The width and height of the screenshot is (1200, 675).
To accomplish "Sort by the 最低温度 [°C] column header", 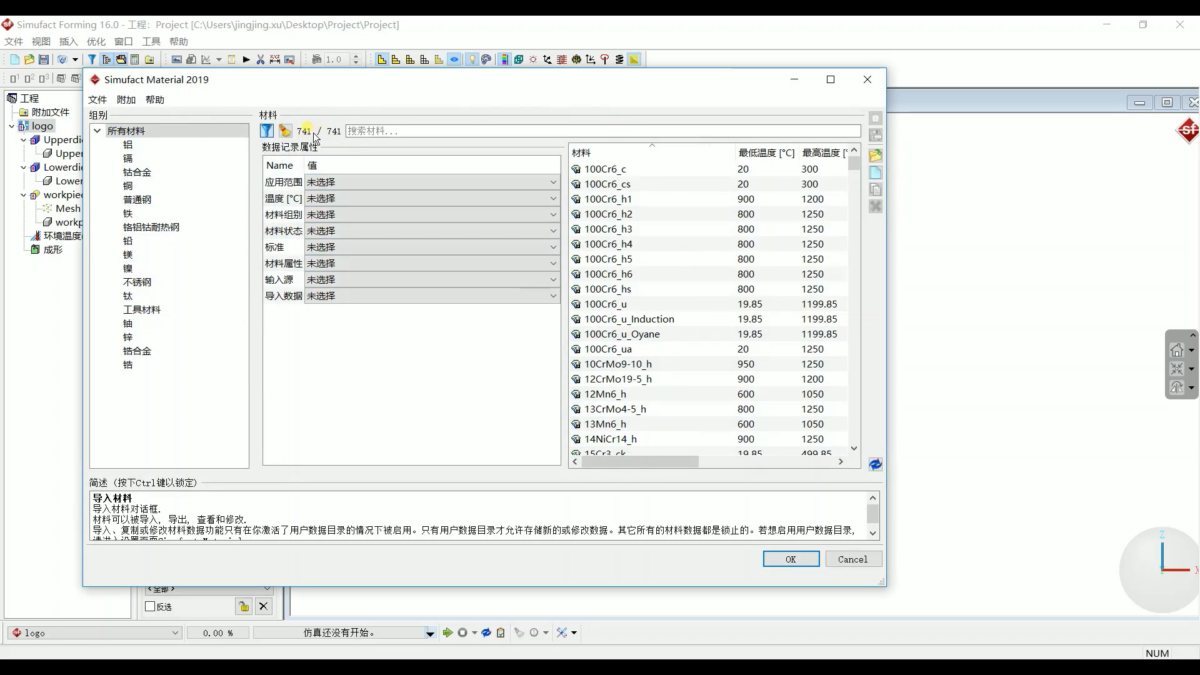I will [x=766, y=153].
